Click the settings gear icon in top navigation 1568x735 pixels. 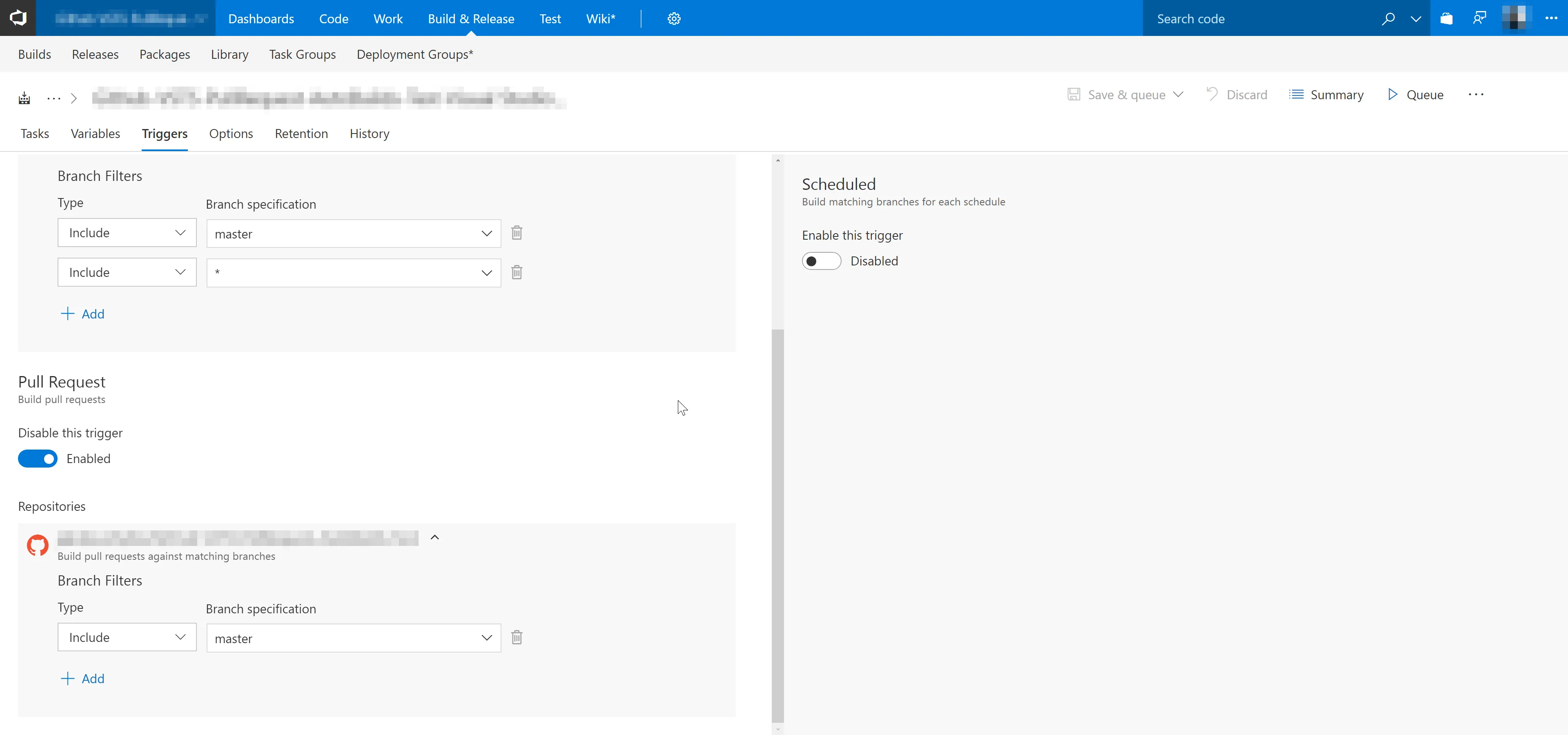674,19
